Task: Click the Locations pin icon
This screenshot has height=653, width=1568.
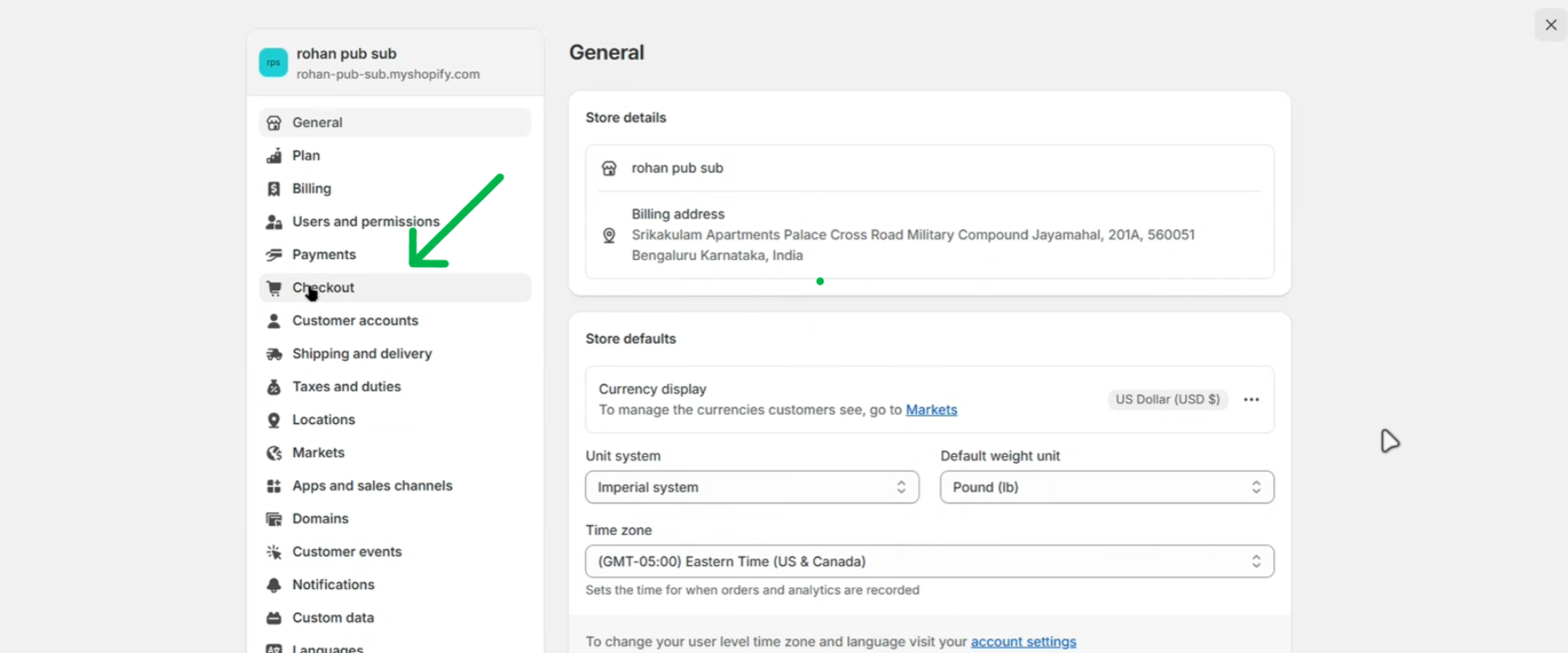Action: (x=274, y=420)
